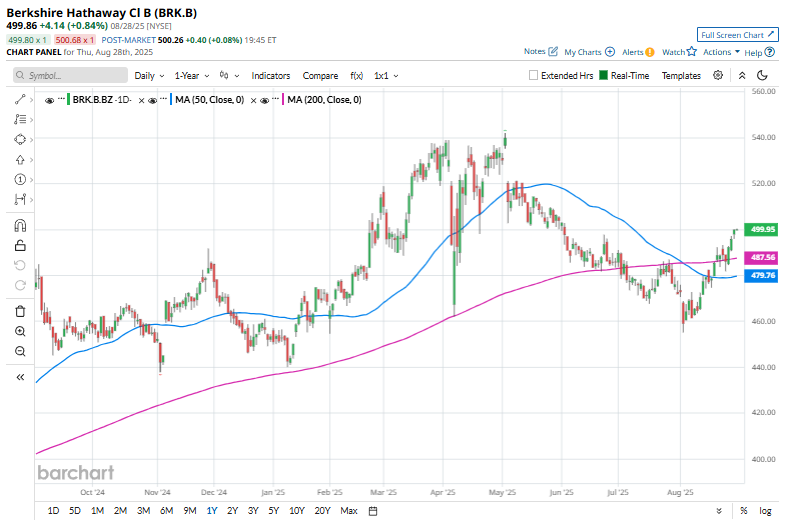Image resolution: width=785 pixels, height=531 pixels.
Task: Toggle the Real-Time green checkbox
Action: (x=603, y=75)
